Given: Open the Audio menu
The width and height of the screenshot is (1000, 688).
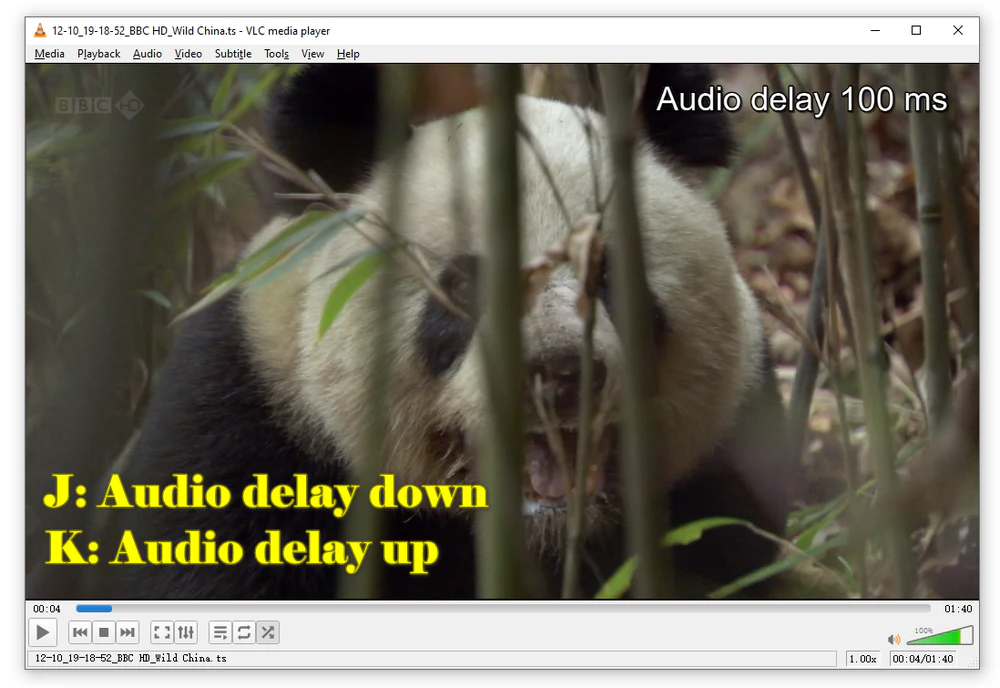Looking at the screenshot, I should [147, 53].
